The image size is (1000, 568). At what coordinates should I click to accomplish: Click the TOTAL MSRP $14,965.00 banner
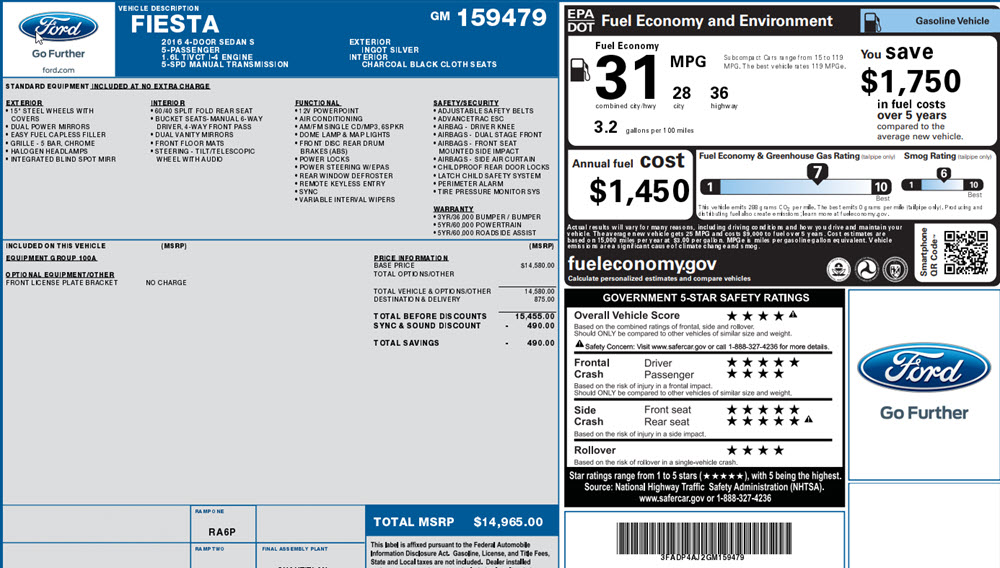click(459, 522)
